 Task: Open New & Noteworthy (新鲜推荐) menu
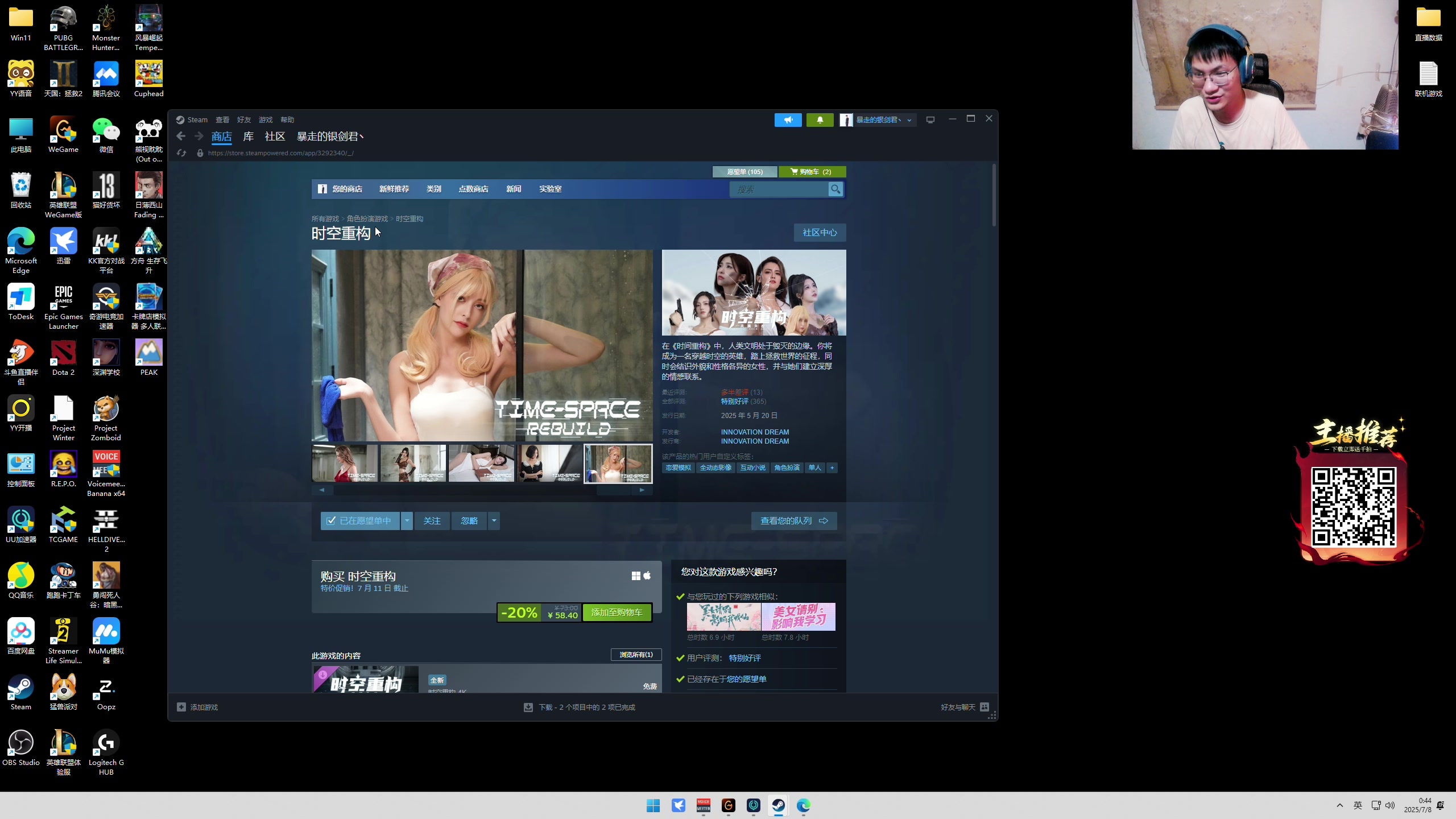pyautogui.click(x=394, y=189)
